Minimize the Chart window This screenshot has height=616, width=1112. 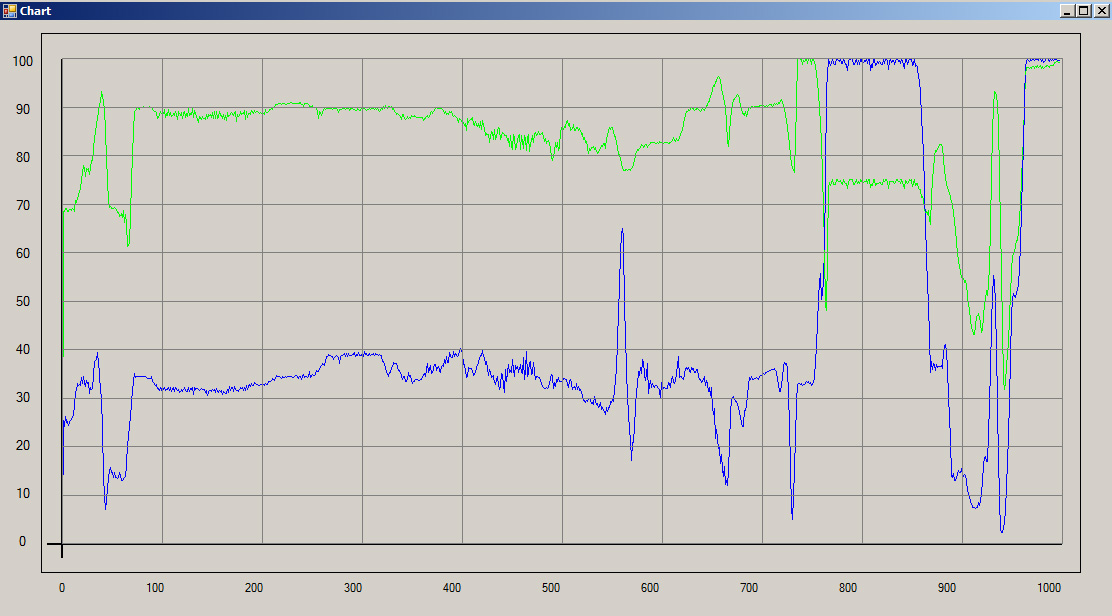click(1067, 10)
